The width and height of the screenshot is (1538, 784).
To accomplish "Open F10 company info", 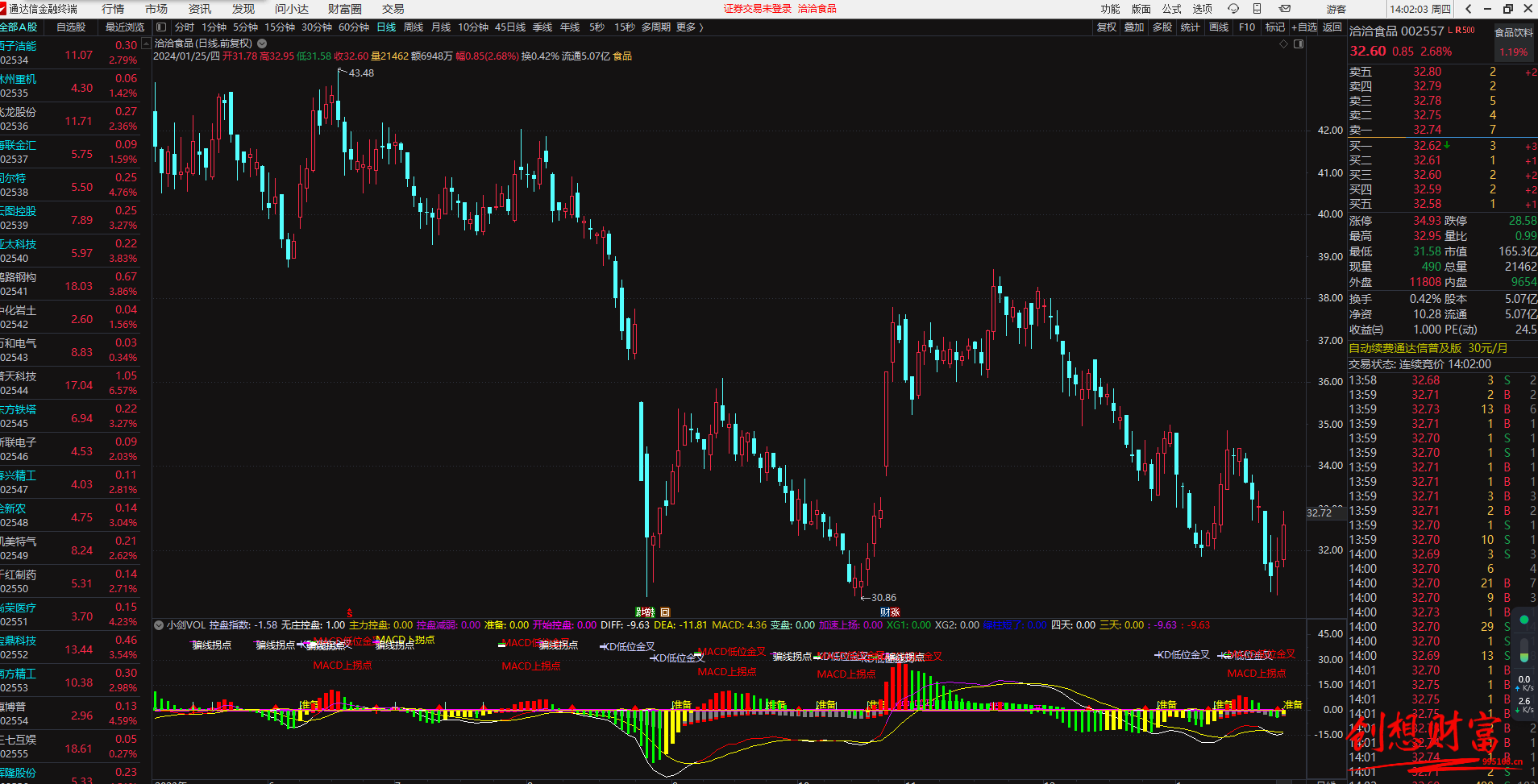I will click(x=1247, y=27).
